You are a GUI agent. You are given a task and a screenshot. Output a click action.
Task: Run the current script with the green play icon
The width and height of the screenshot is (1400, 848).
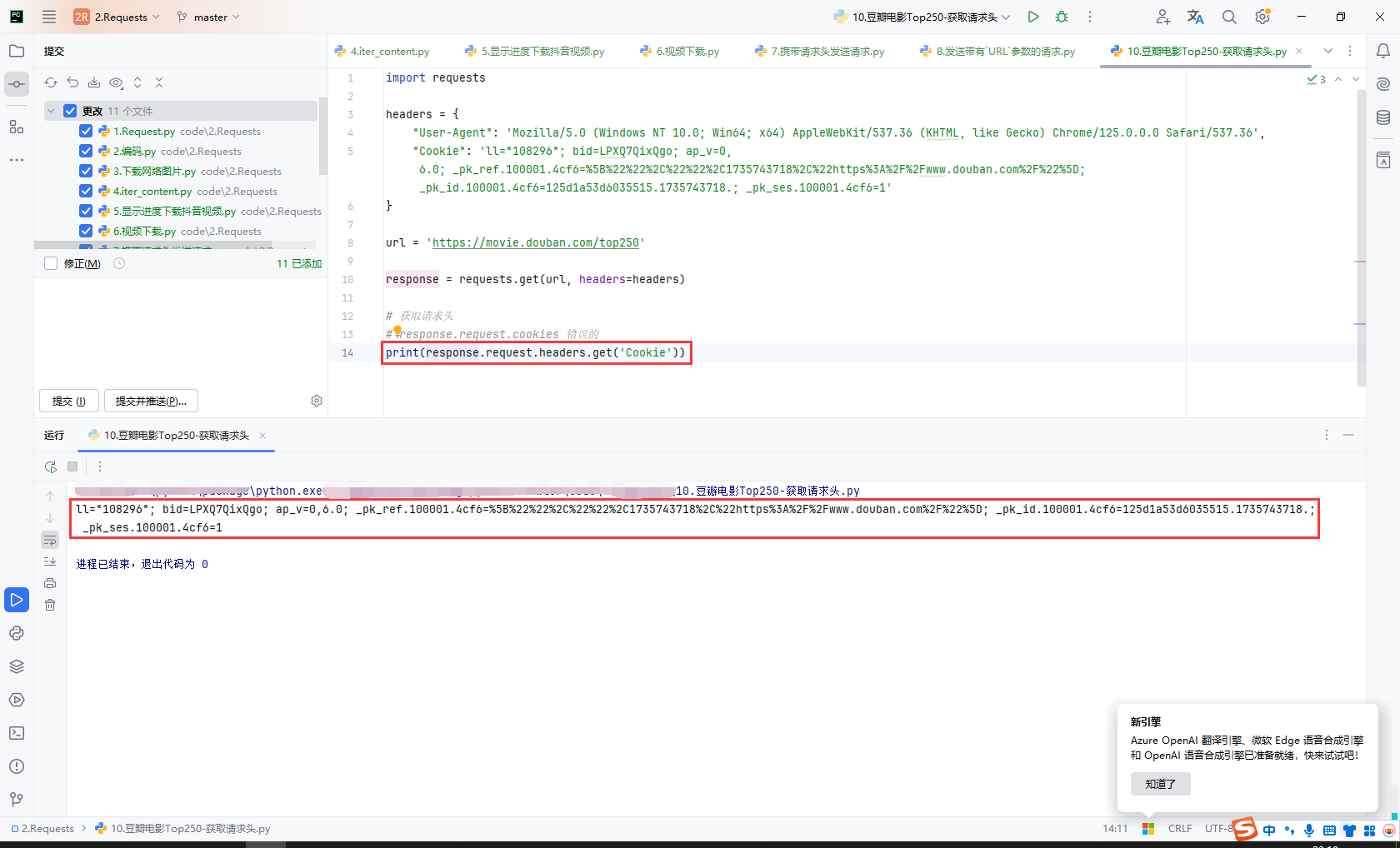(x=1033, y=17)
